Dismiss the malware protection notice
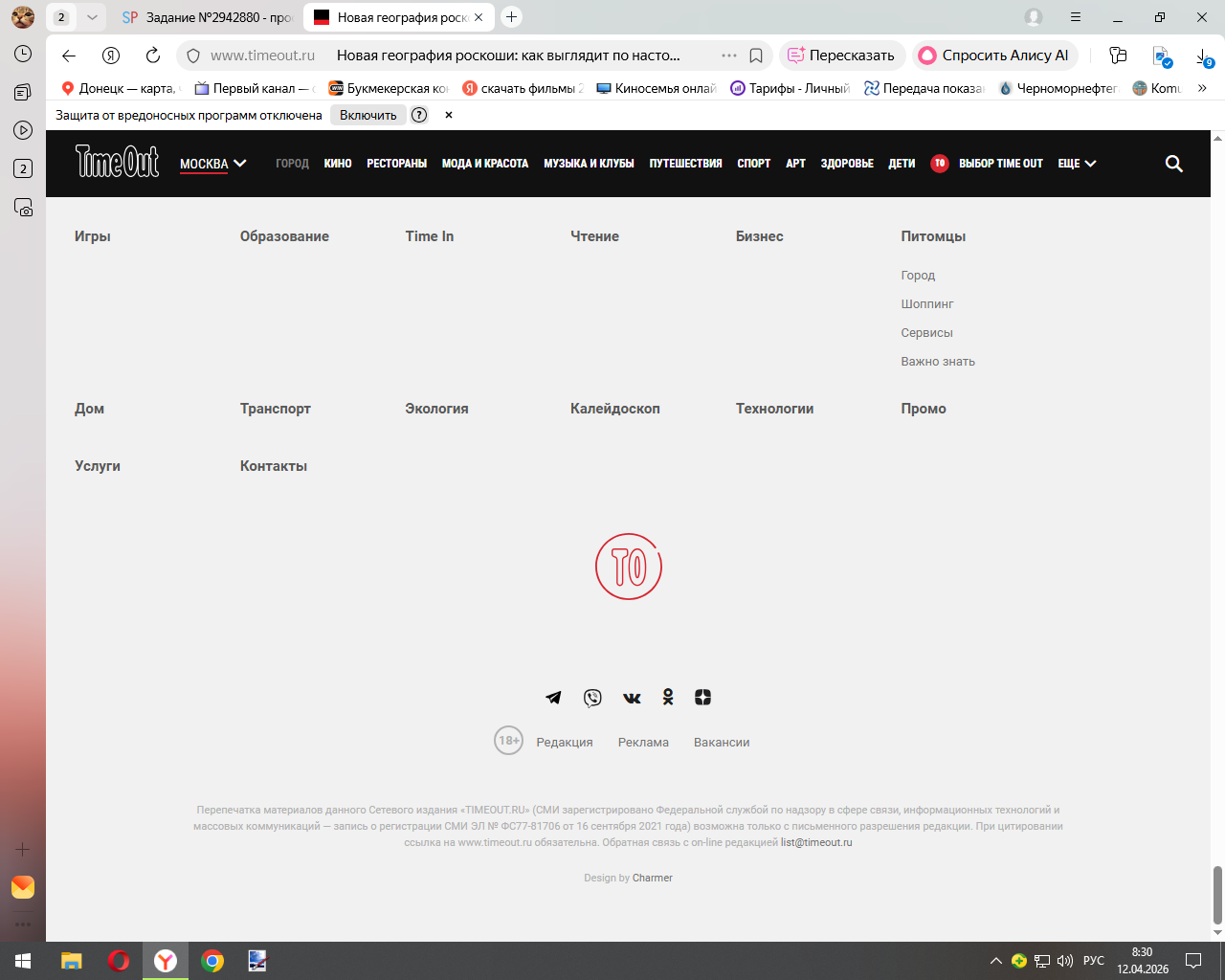Screen dimensions: 1225x980 (x=449, y=115)
